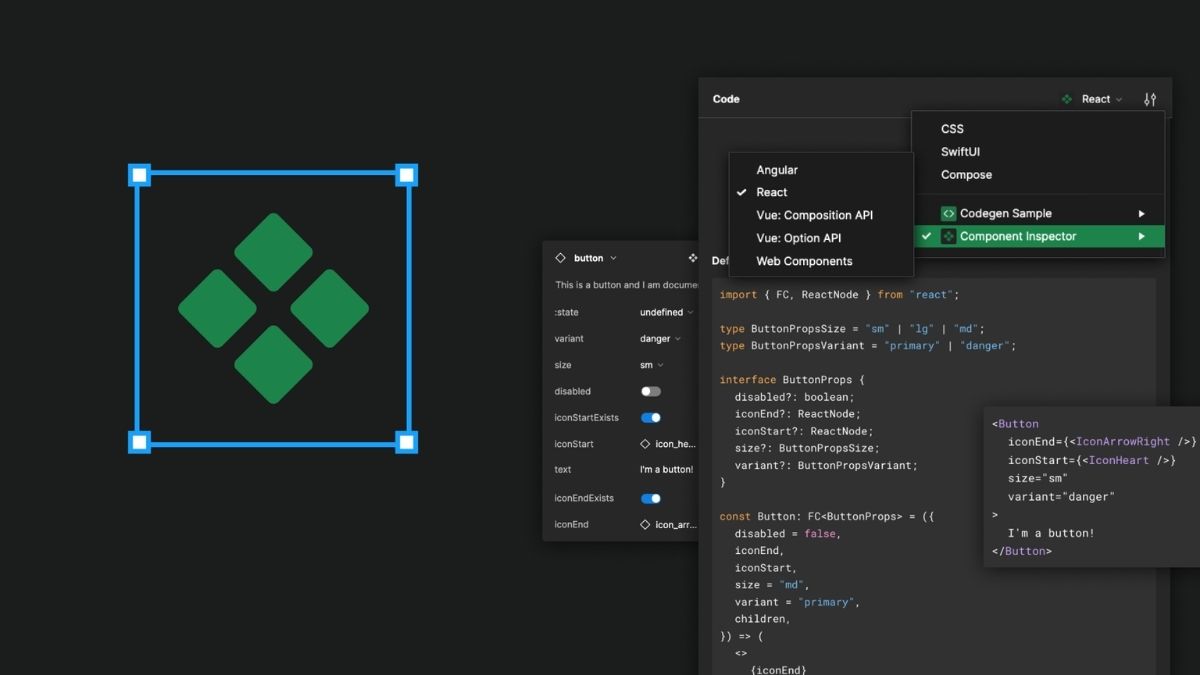Open the variant danger dropdown

(x=661, y=339)
